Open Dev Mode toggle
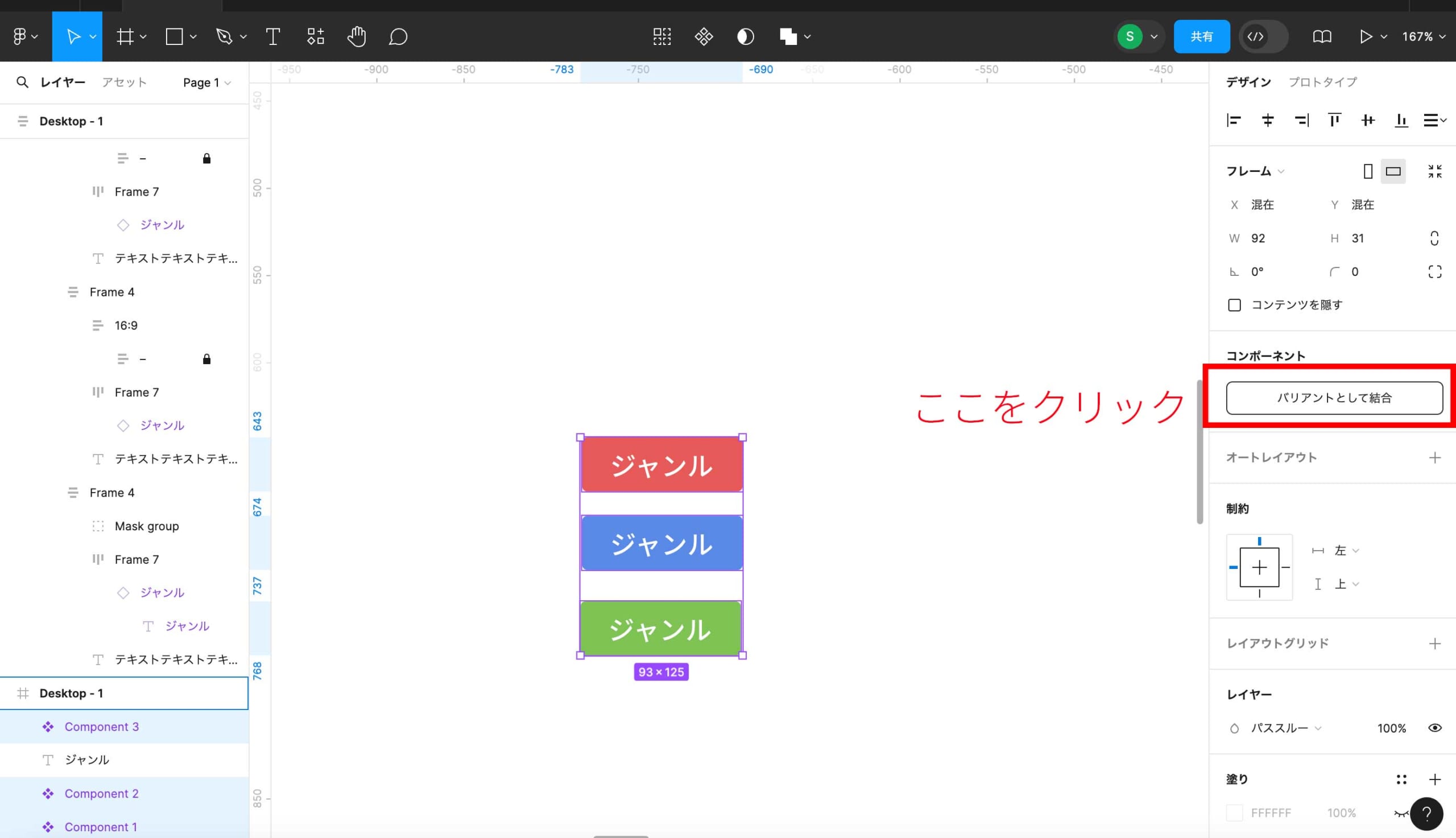The height and width of the screenshot is (838, 1456). (x=1263, y=37)
